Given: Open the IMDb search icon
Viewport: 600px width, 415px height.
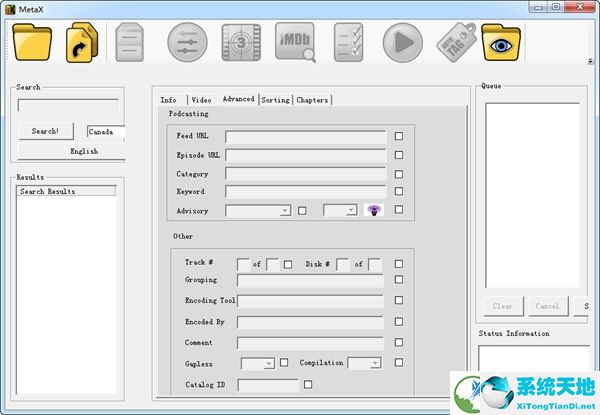Looking at the screenshot, I should pyautogui.click(x=295, y=43).
